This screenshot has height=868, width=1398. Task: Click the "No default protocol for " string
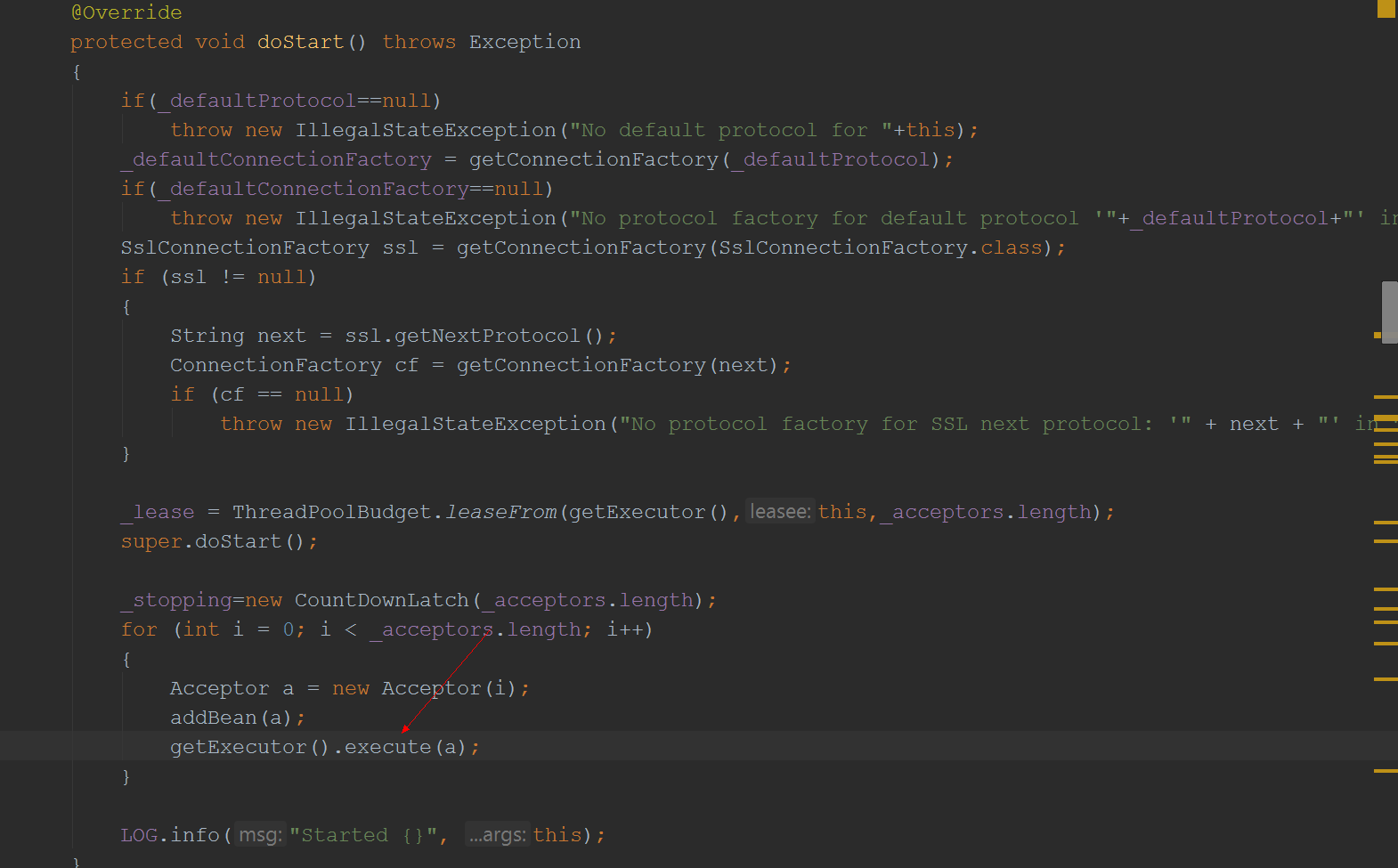point(730,130)
